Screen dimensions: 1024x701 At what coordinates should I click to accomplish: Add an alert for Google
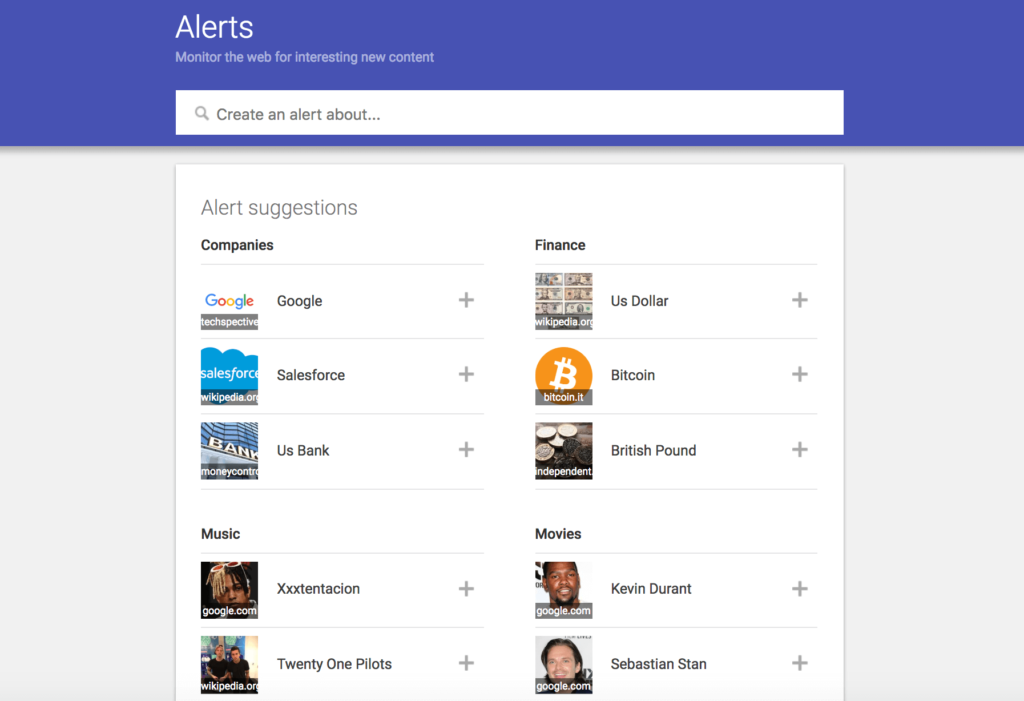[466, 301]
